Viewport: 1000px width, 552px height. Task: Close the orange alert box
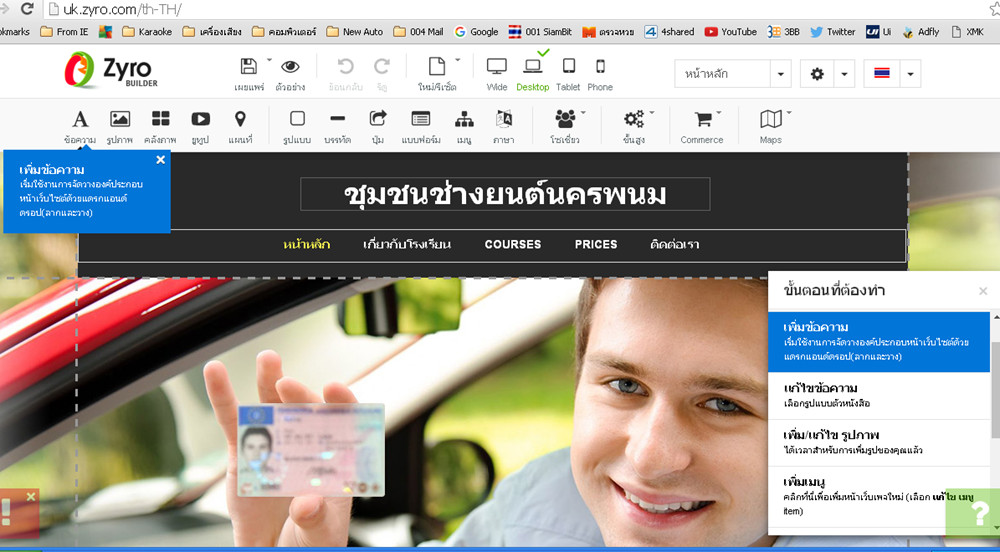point(31,497)
